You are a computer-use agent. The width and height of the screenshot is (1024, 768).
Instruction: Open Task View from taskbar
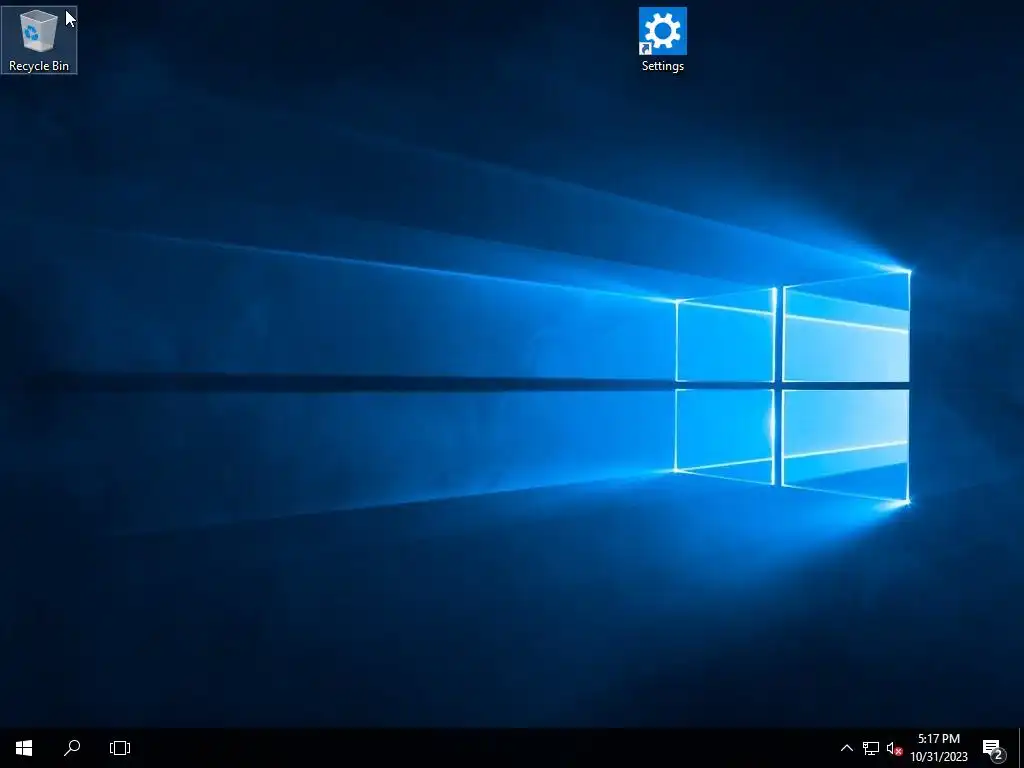pos(120,748)
